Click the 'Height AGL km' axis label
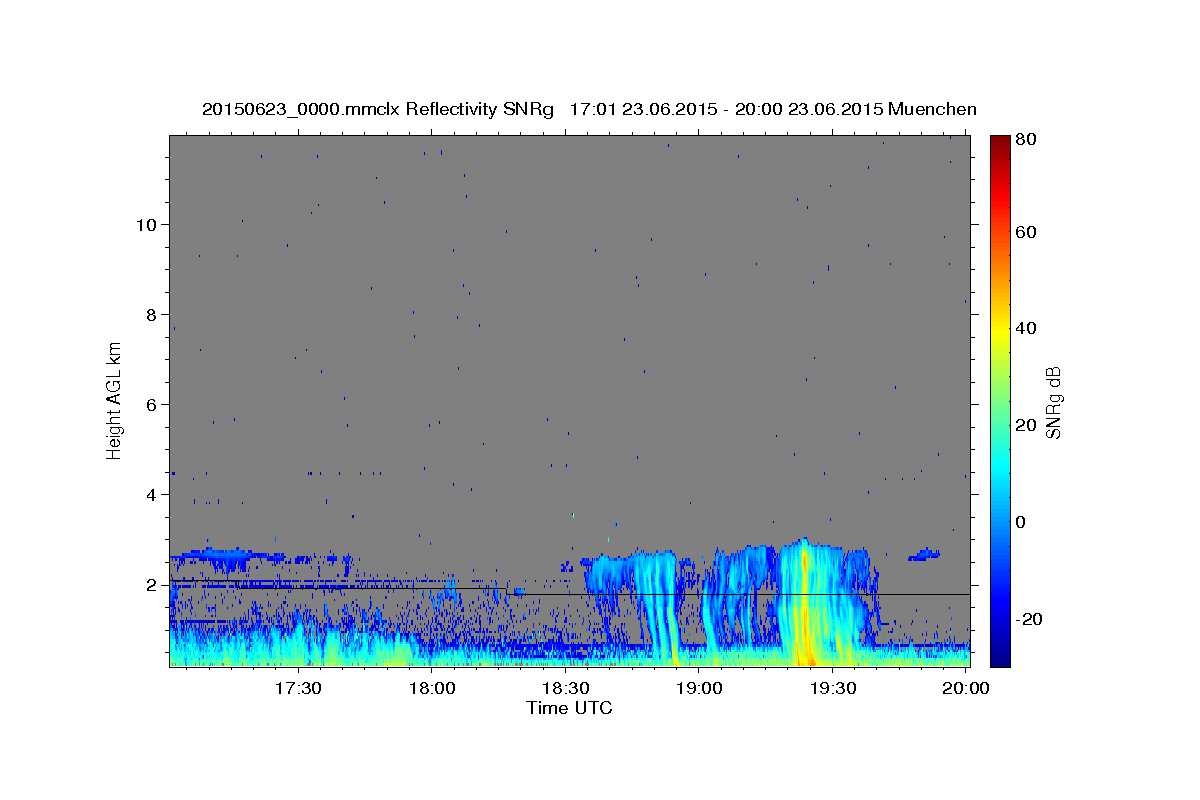Viewport: 1200px width, 800px height. click(x=115, y=401)
